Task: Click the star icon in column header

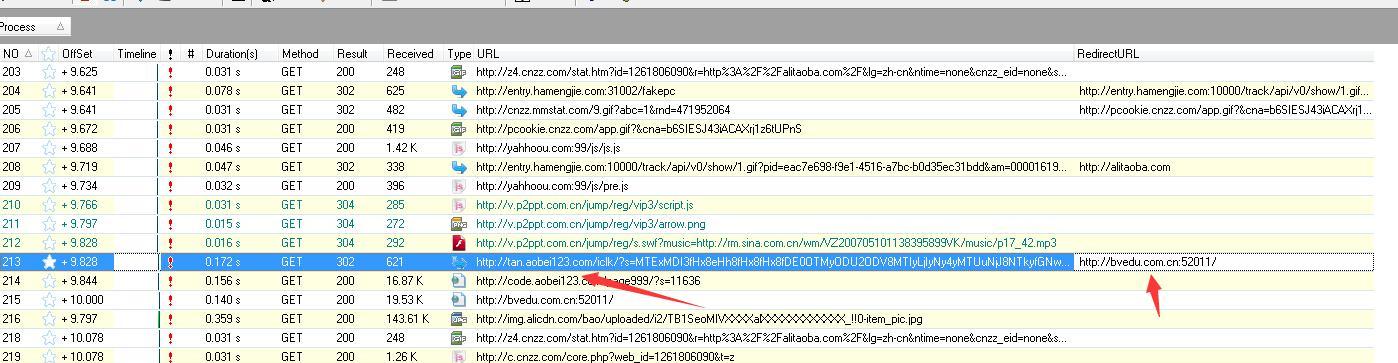Action: point(49,53)
